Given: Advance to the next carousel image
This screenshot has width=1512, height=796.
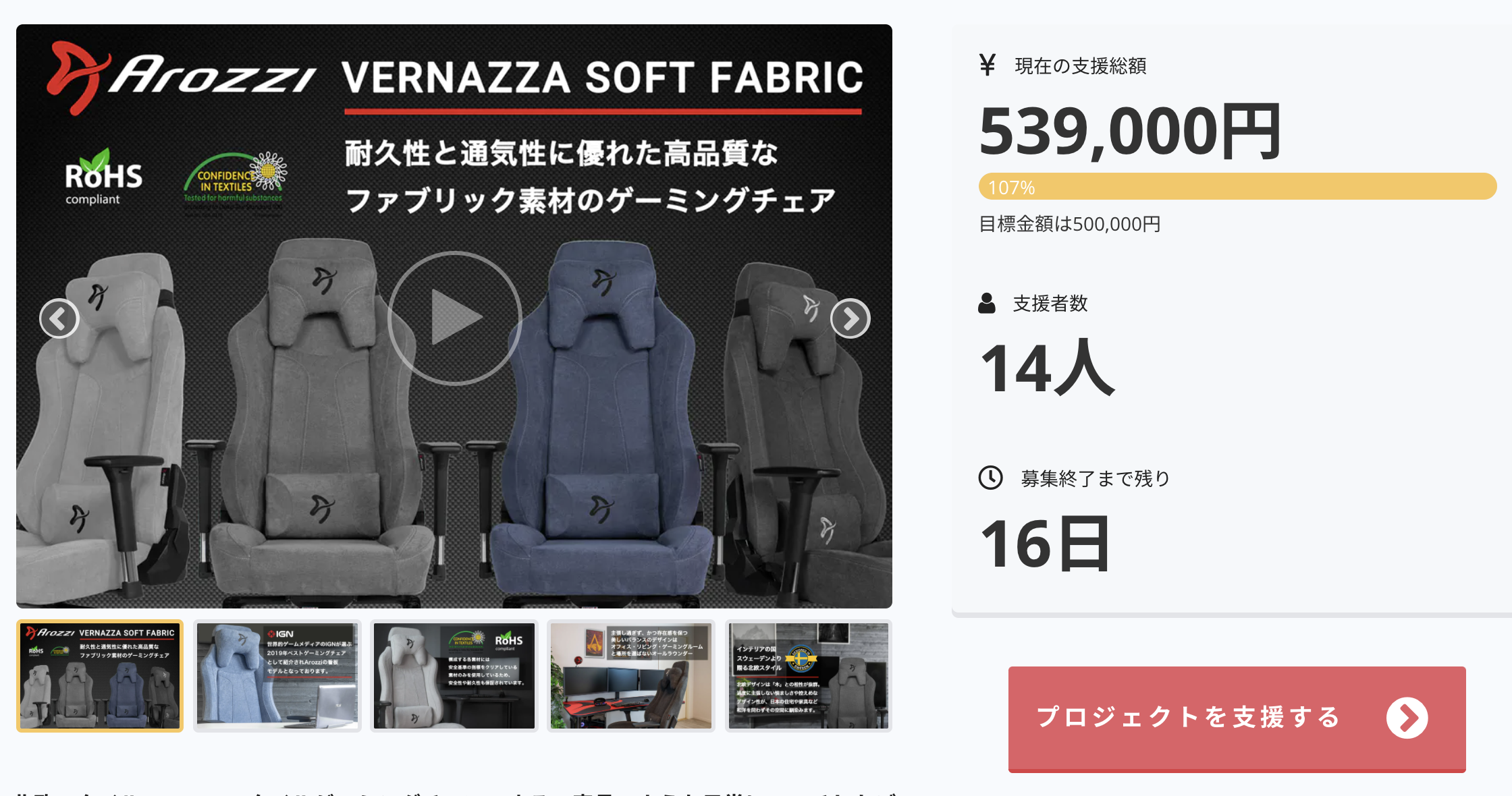Looking at the screenshot, I should coord(850,318).
